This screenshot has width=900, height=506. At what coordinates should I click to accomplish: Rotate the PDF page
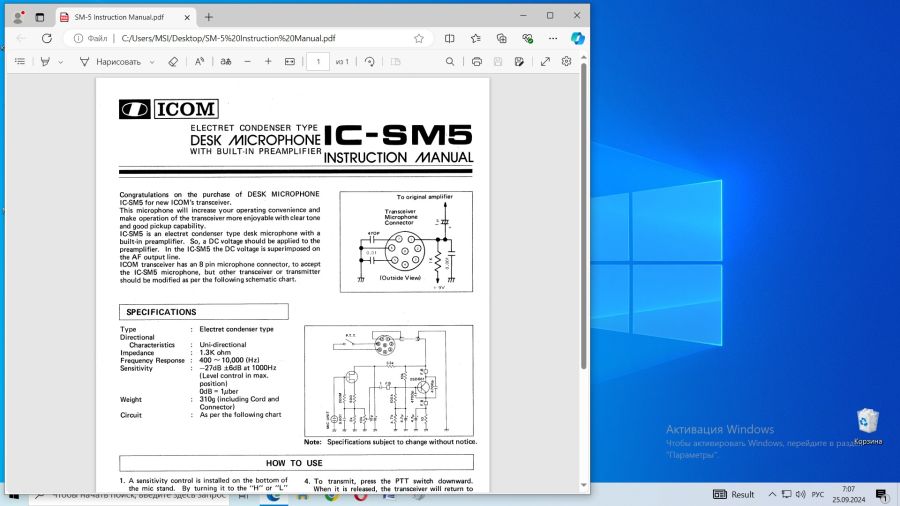370,61
